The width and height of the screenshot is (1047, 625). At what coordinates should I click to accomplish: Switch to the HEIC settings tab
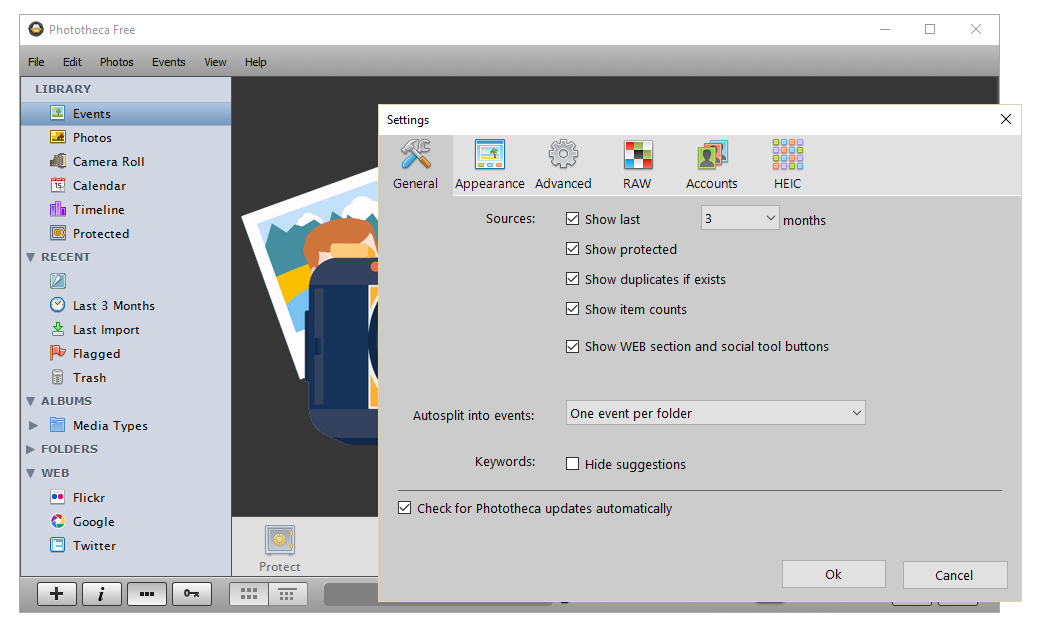787,165
